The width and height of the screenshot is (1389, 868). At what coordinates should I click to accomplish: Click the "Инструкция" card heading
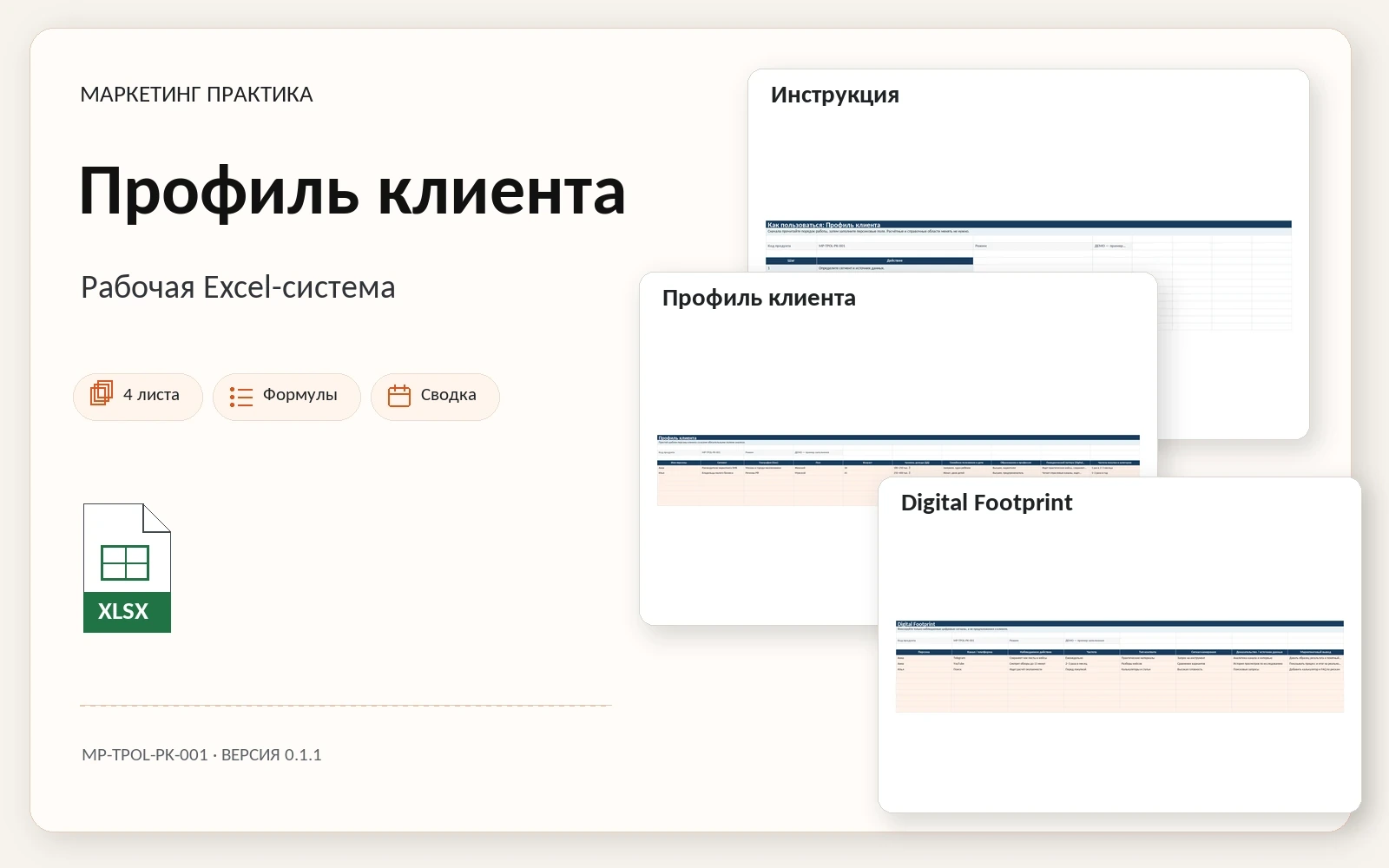[x=835, y=95]
